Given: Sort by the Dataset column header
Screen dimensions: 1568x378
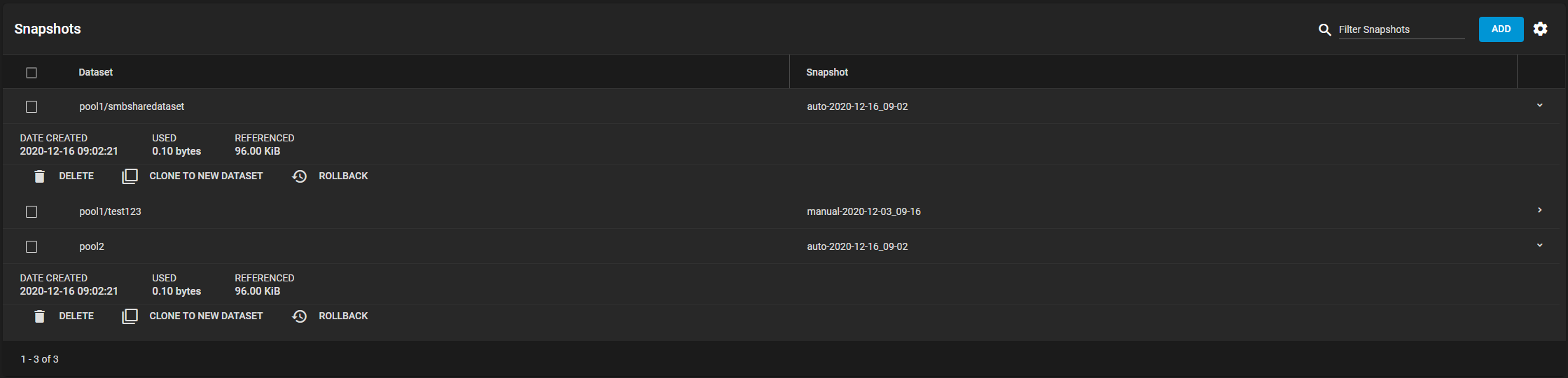Looking at the screenshot, I should 96,72.
